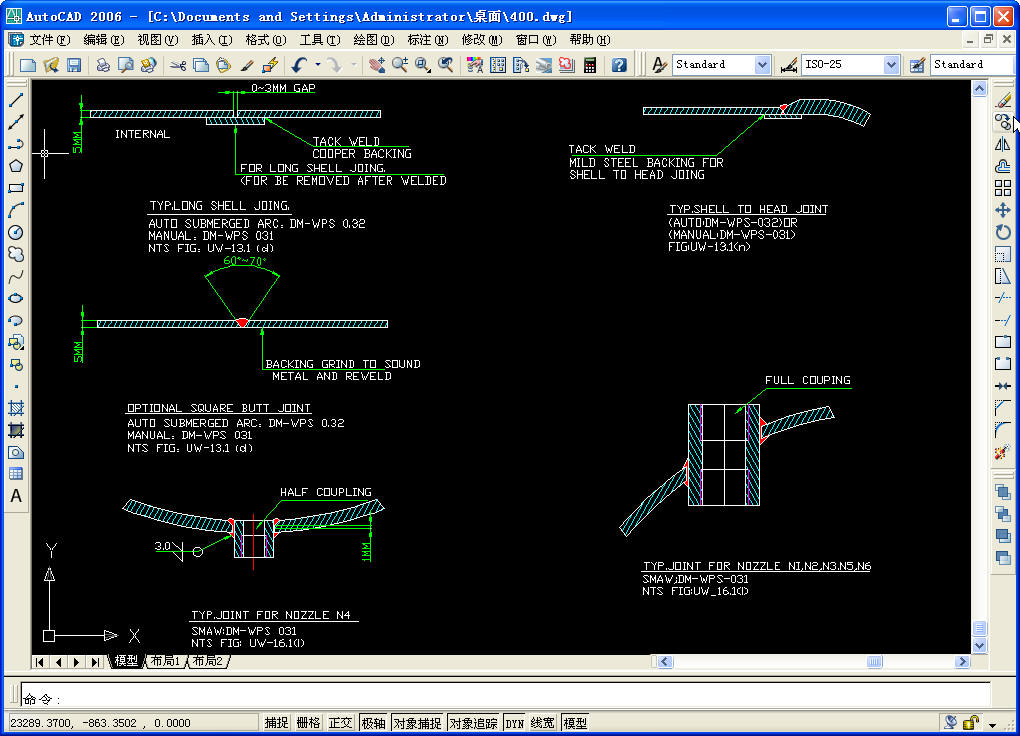
Task: Activate the Trim tool
Action: pyautogui.click(x=1003, y=299)
